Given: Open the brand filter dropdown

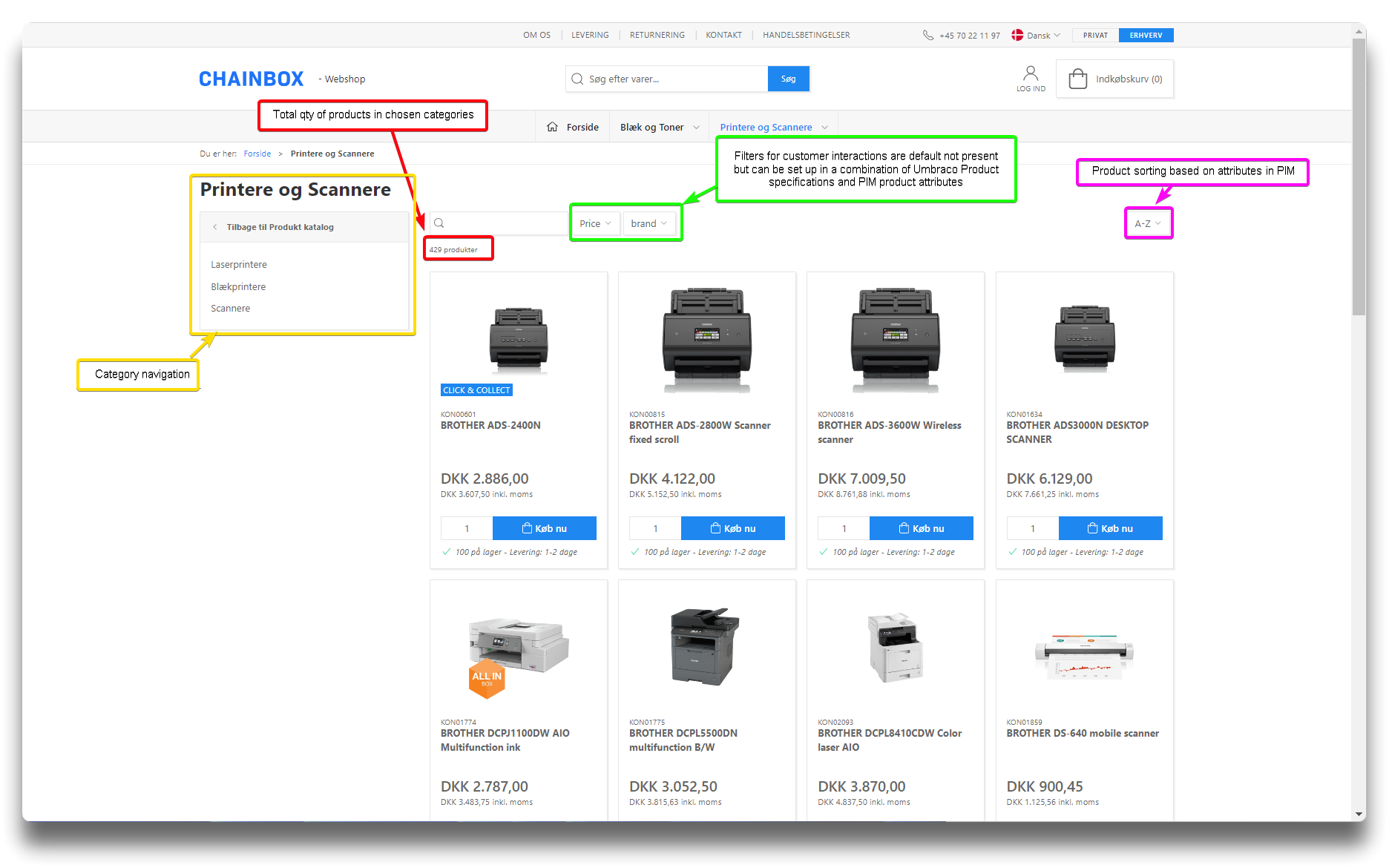Looking at the screenshot, I should point(648,223).
